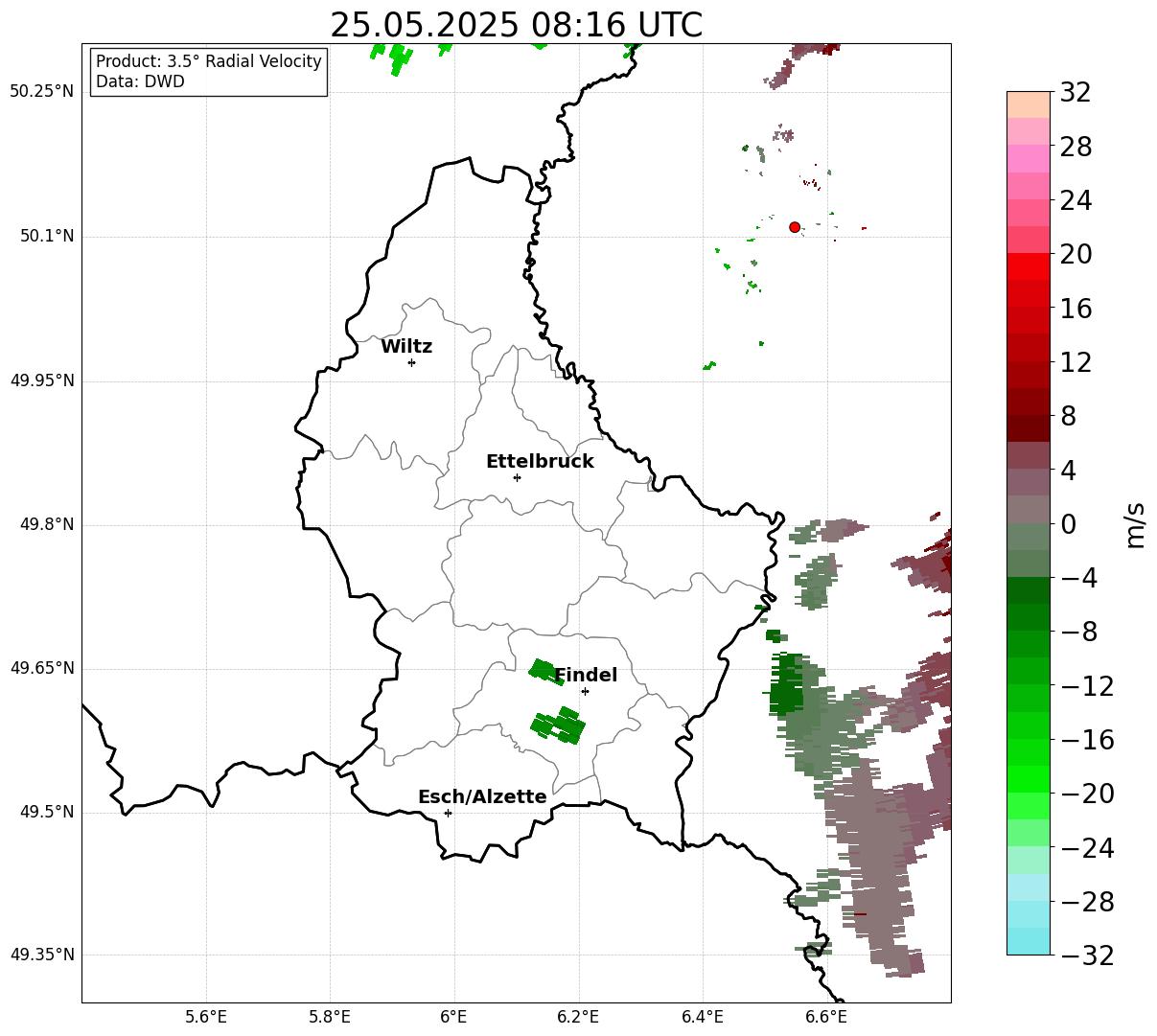Click the 50.1°N latitude label
Screen dimensions: 1157x1036
pyautogui.click(x=47, y=236)
